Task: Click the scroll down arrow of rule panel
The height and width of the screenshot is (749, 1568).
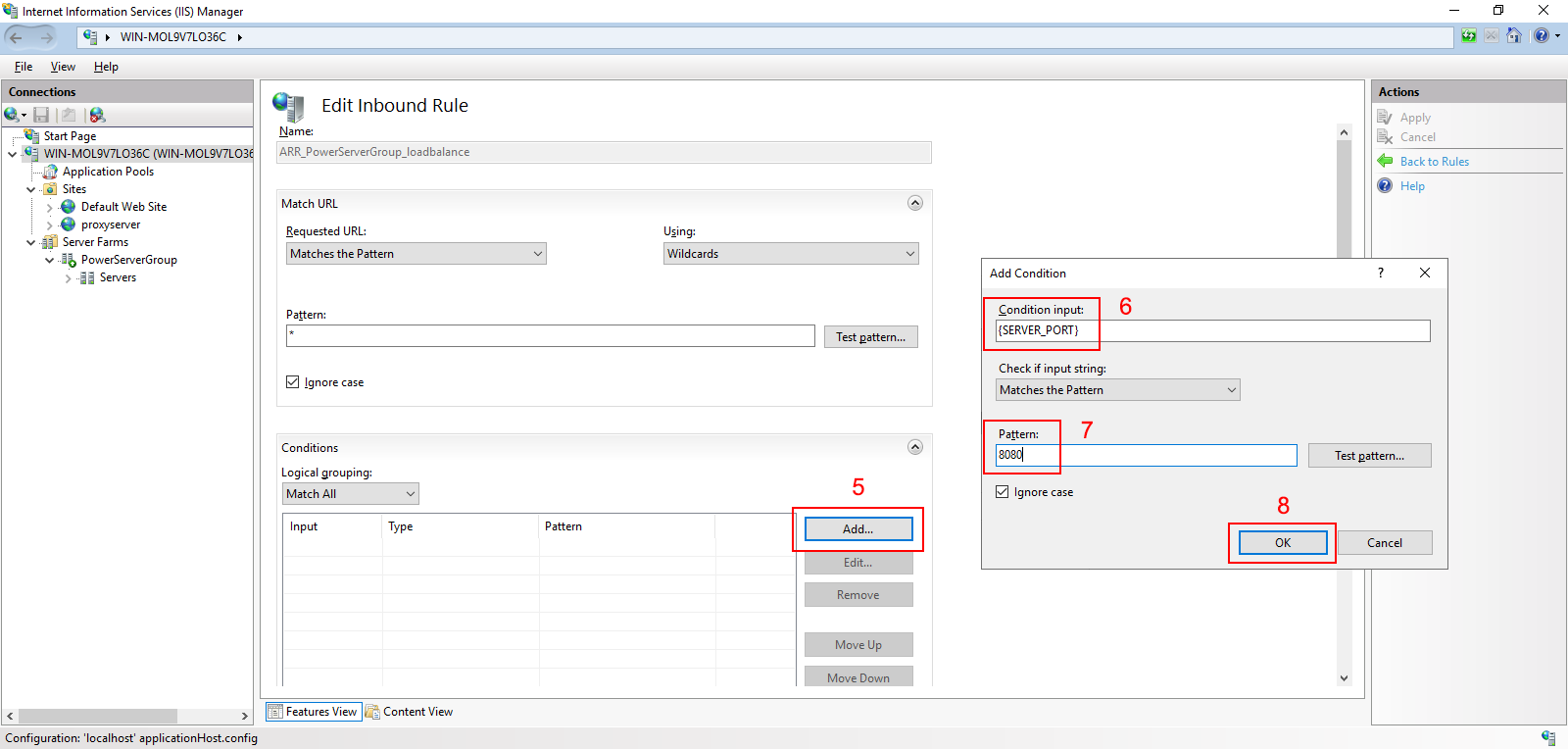Action: 1344,678
